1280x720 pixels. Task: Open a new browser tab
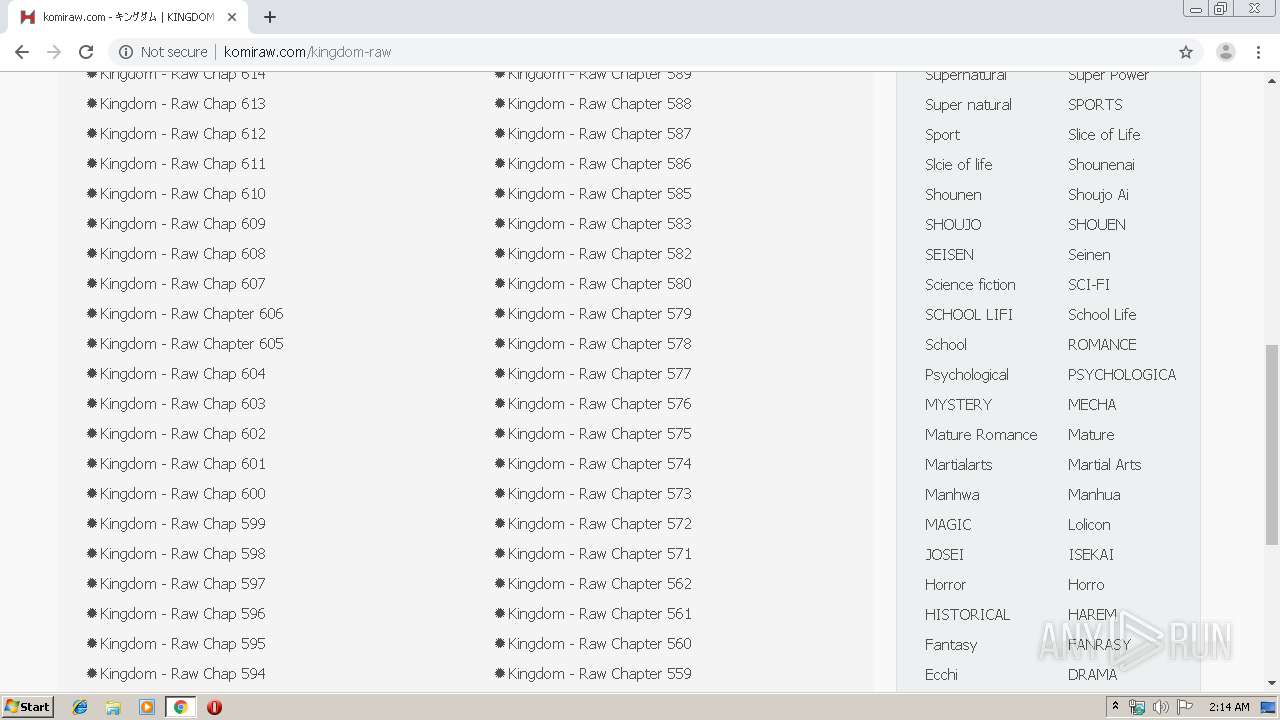pyautogui.click(x=270, y=17)
